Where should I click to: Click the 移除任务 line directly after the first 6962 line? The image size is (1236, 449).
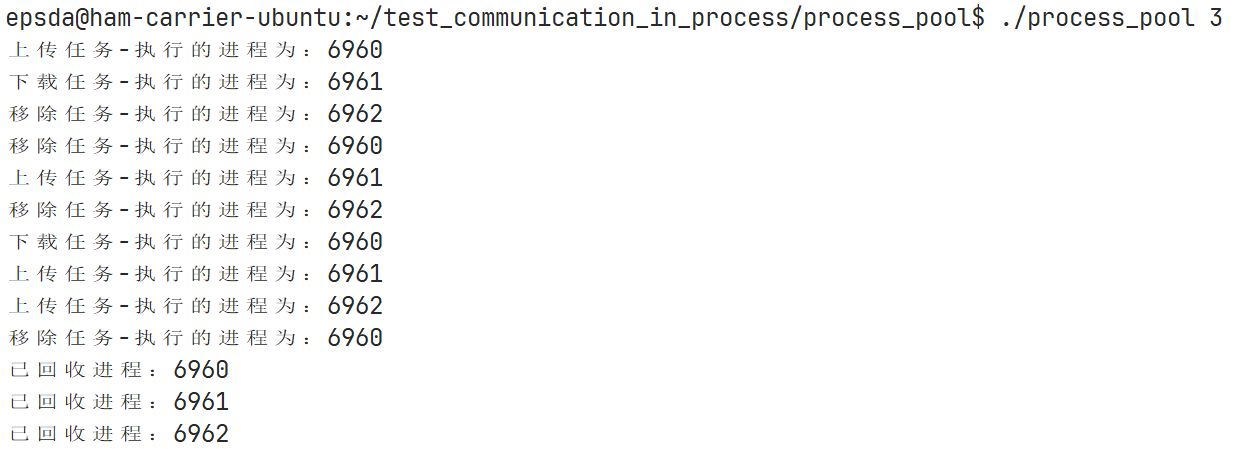click(x=195, y=146)
